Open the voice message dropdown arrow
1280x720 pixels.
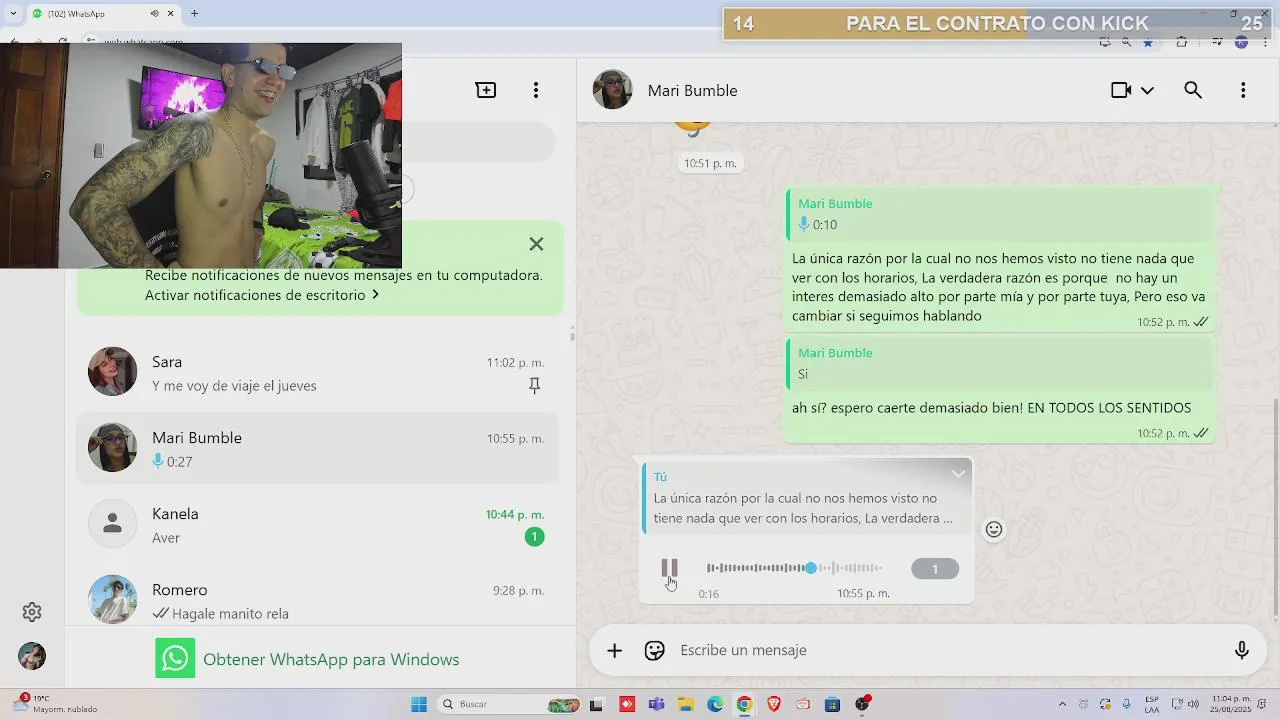958,474
